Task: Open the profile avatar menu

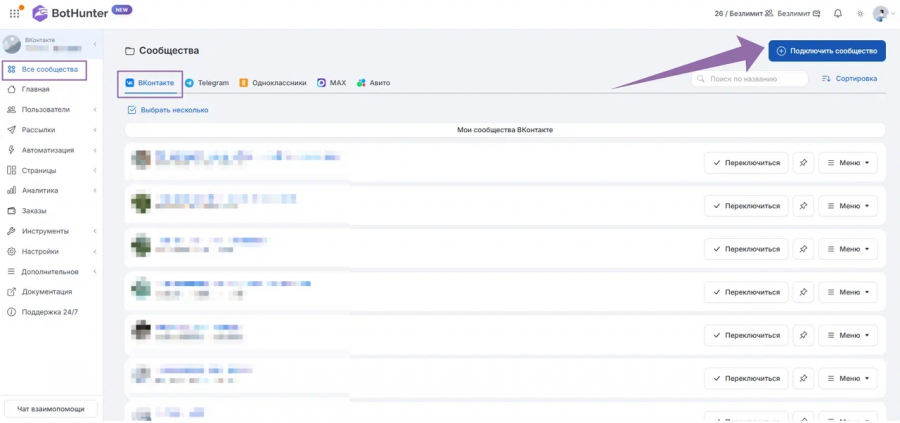Action: (x=880, y=13)
